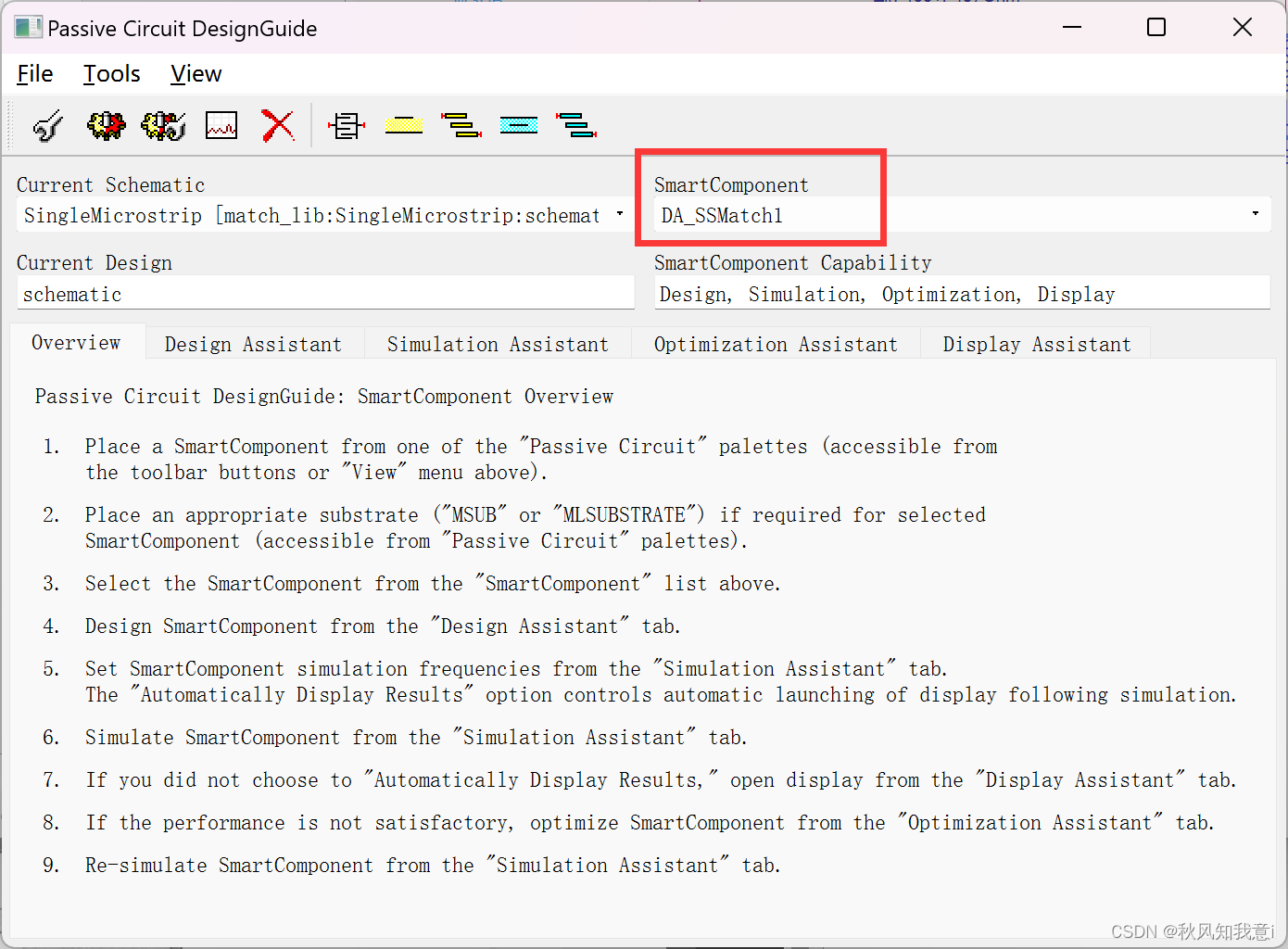Click step 9 'Re-simulate SmartComponent' text

[433, 866]
